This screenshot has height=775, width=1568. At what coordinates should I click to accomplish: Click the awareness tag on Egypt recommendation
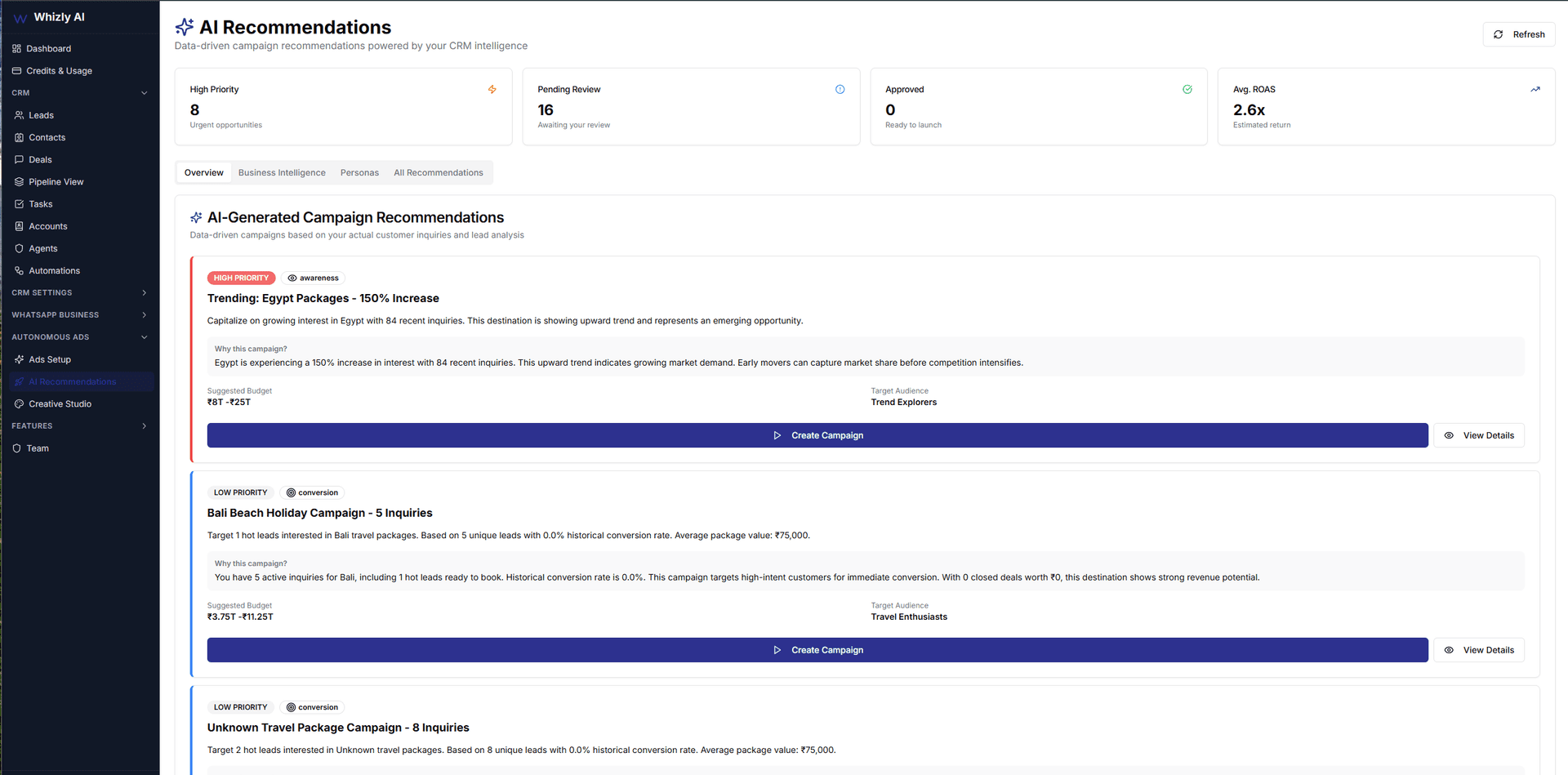point(314,278)
